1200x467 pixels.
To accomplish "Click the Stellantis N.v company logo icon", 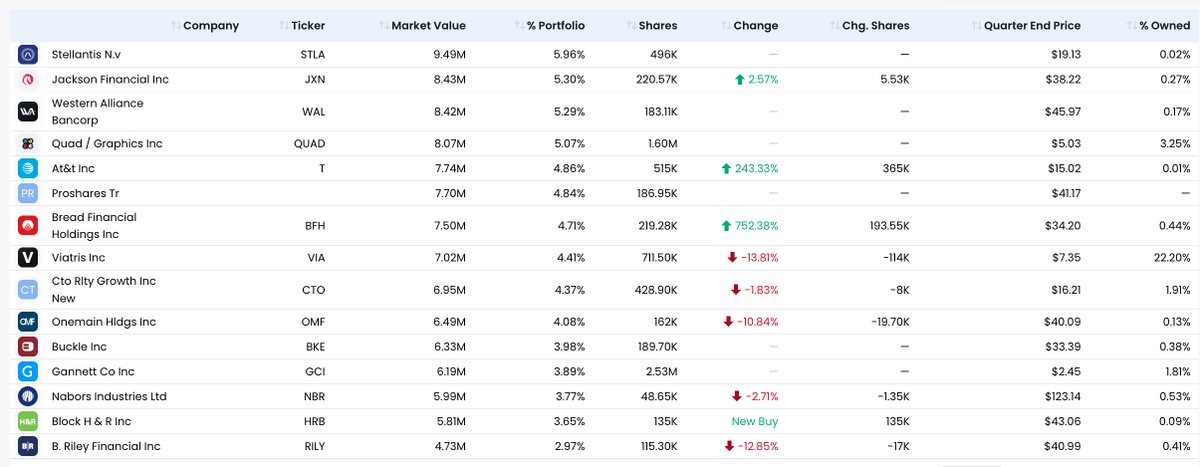I will [28, 54].
